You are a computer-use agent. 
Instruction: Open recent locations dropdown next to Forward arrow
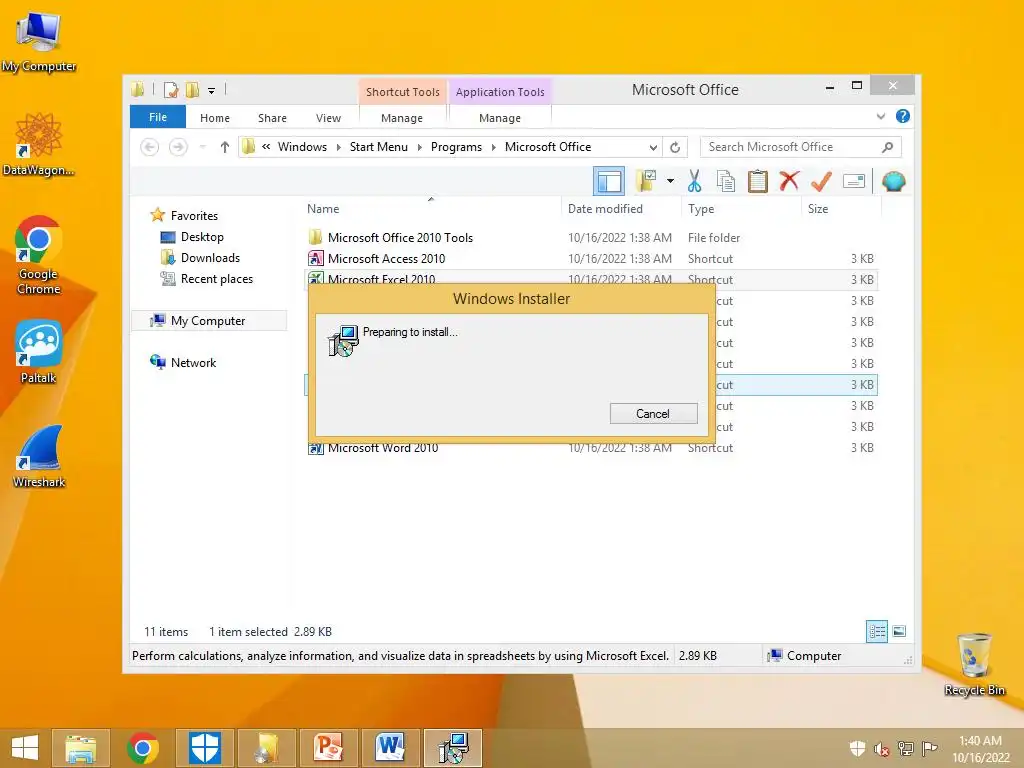click(x=202, y=147)
